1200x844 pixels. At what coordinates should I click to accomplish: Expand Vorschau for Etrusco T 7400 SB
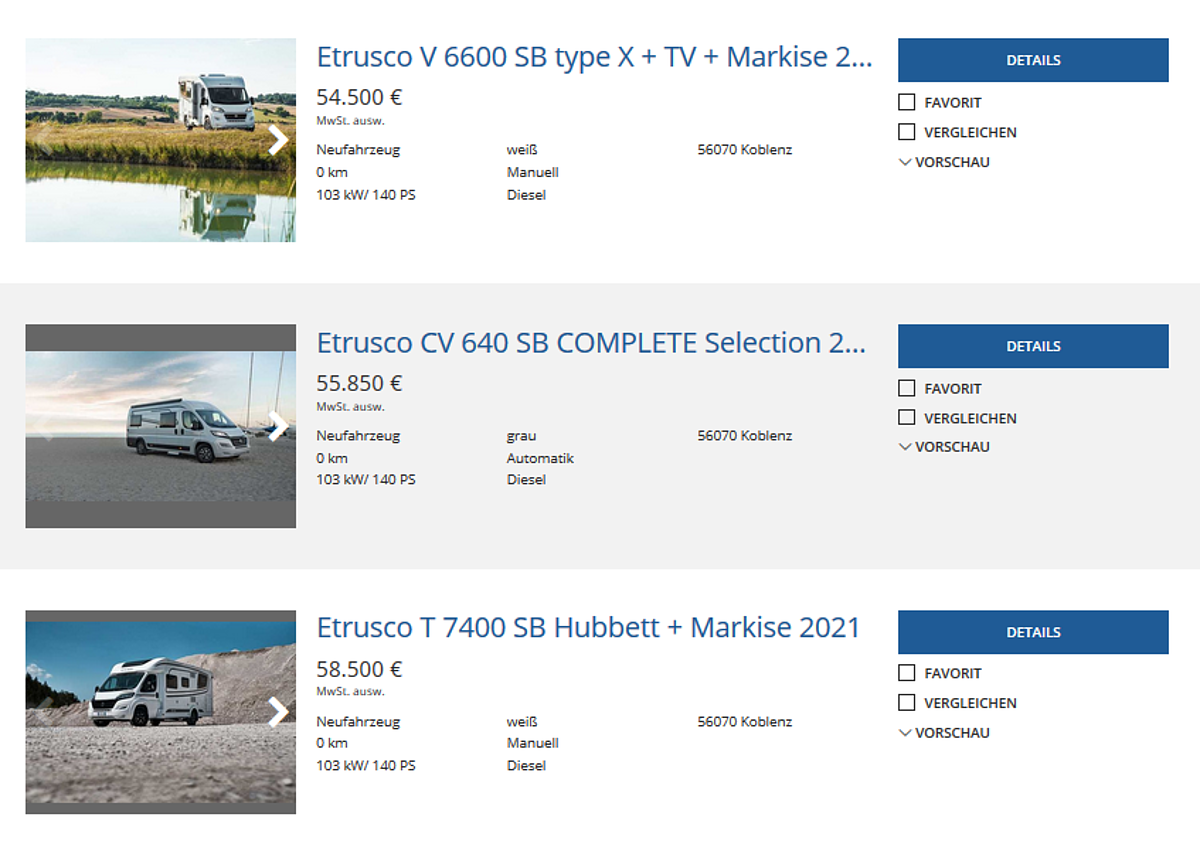point(944,733)
